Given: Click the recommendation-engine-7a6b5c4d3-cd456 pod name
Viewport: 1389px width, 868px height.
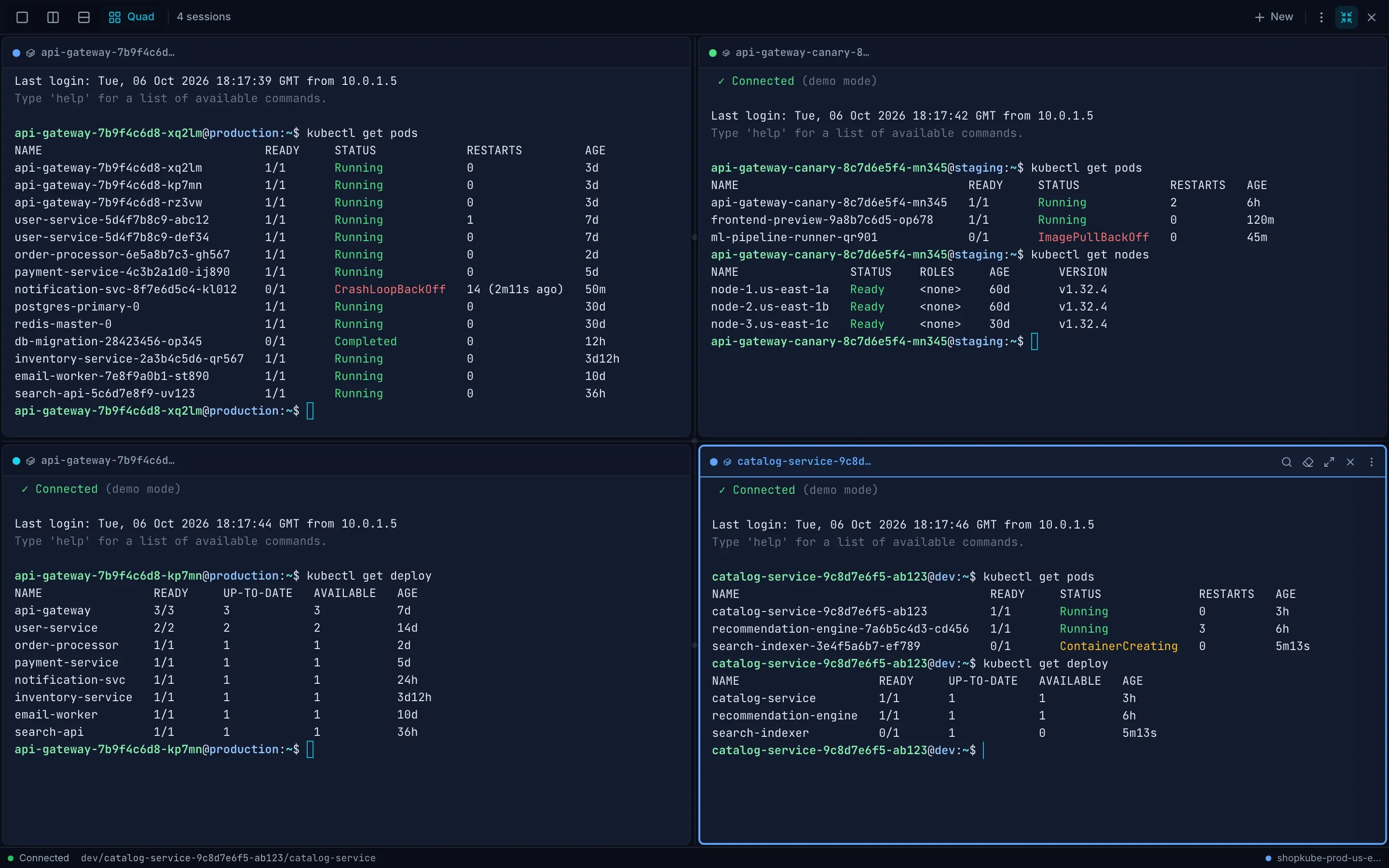Looking at the screenshot, I should (840, 629).
